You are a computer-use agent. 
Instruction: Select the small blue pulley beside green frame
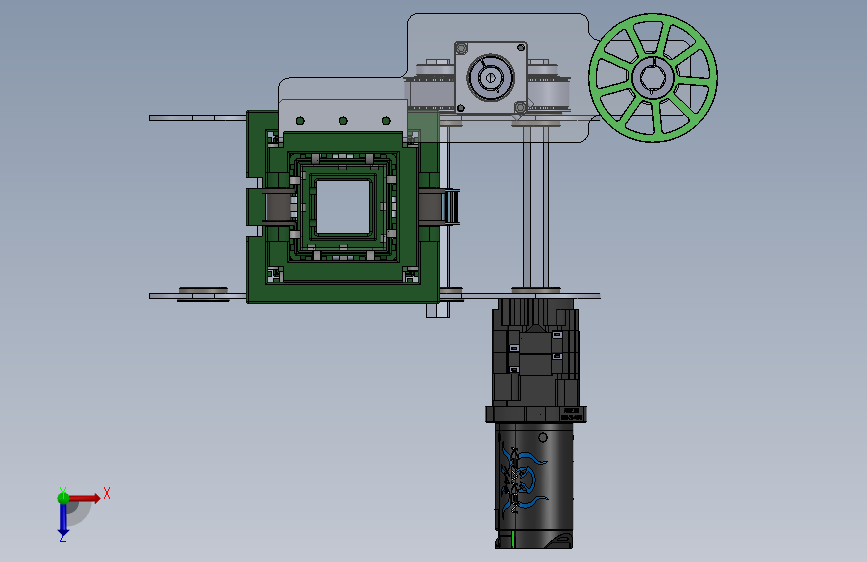(451, 207)
